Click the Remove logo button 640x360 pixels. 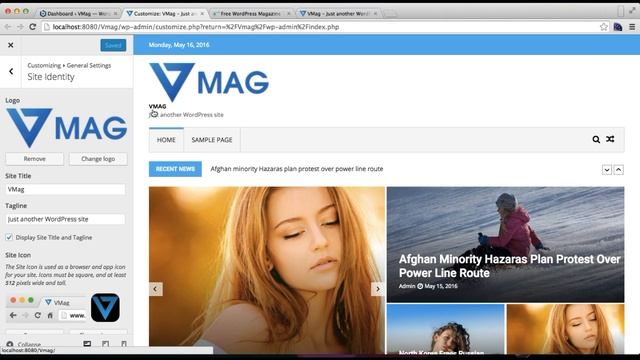coord(35,159)
